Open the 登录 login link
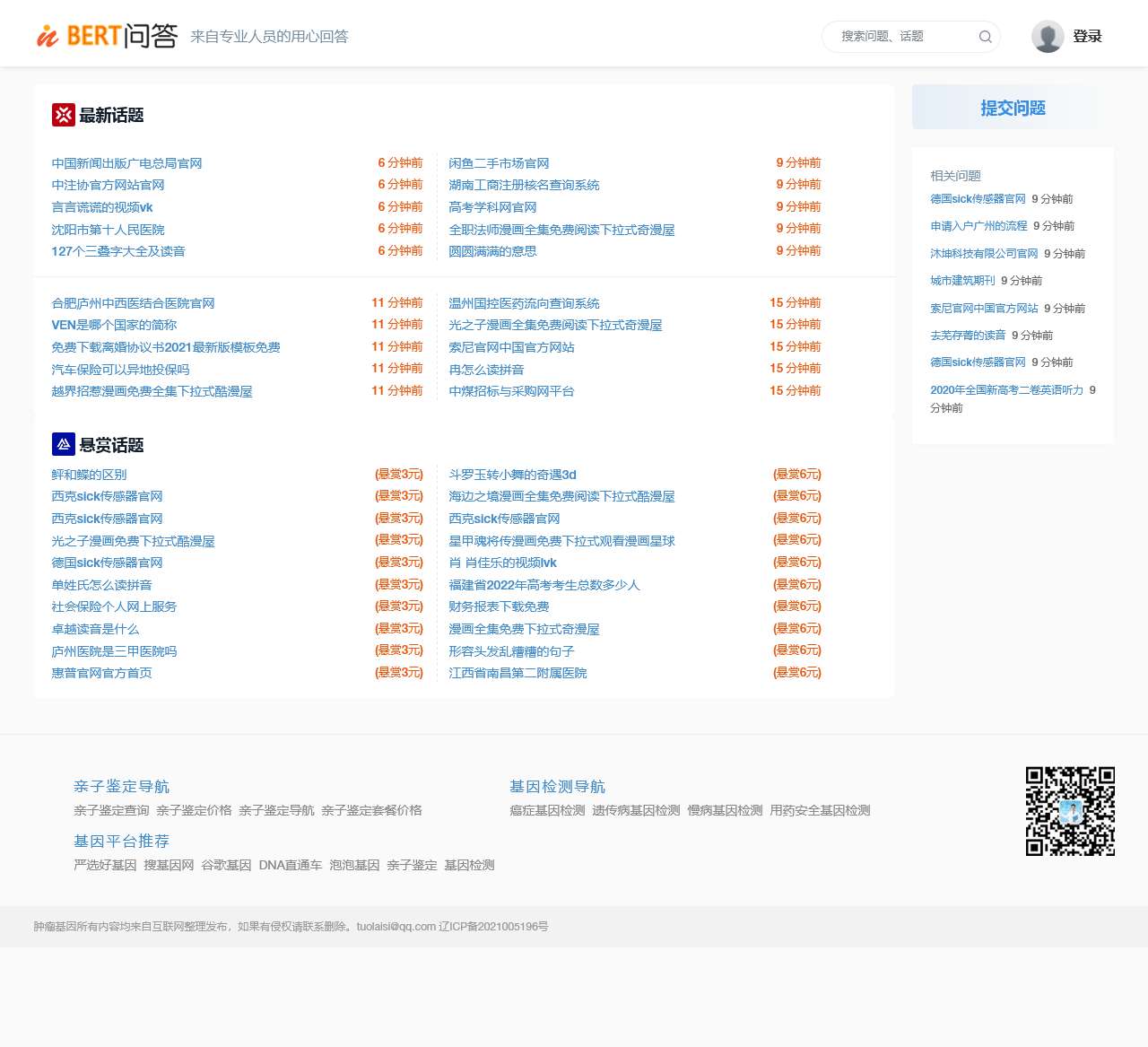Image resolution: width=1148 pixels, height=1047 pixels. click(1087, 37)
